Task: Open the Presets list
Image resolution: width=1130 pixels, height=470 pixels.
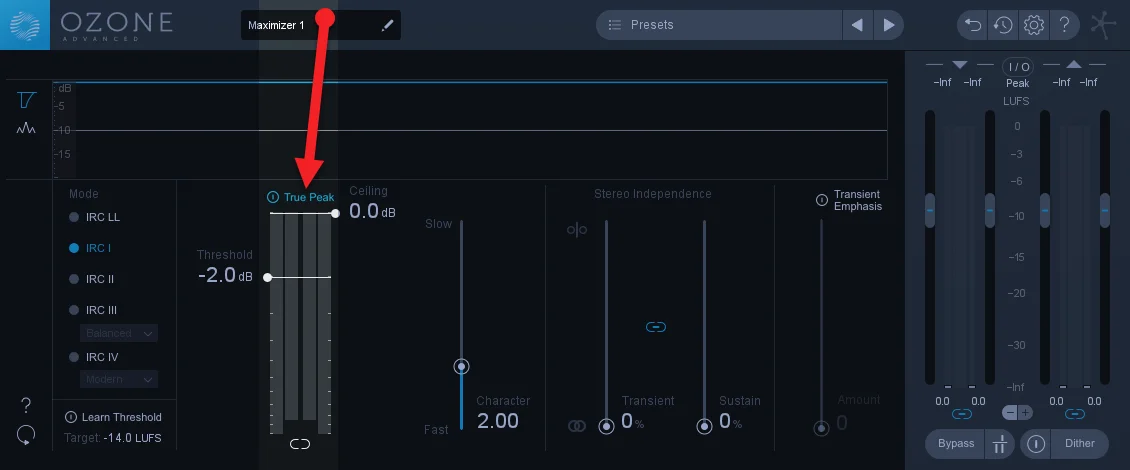Action: [x=719, y=25]
